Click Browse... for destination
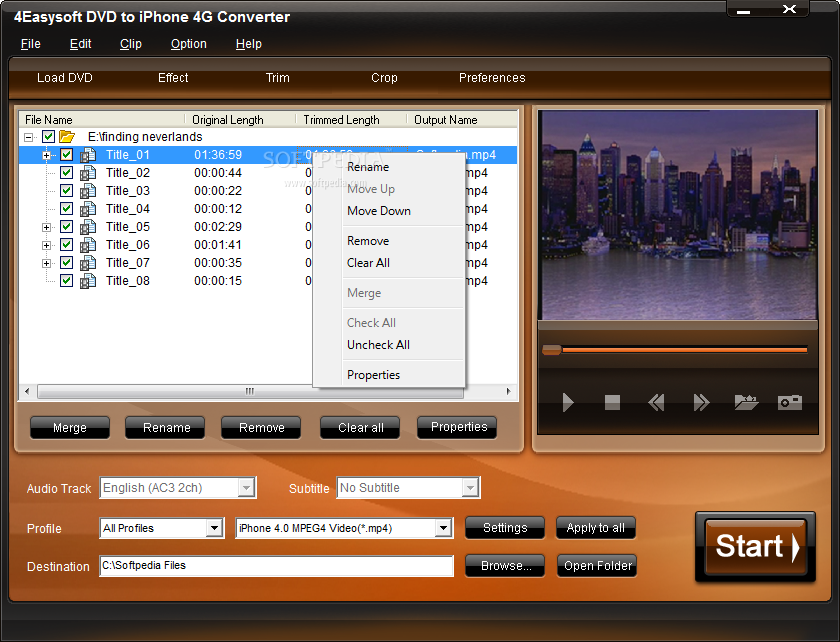The width and height of the screenshot is (840, 642). [505, 566]
